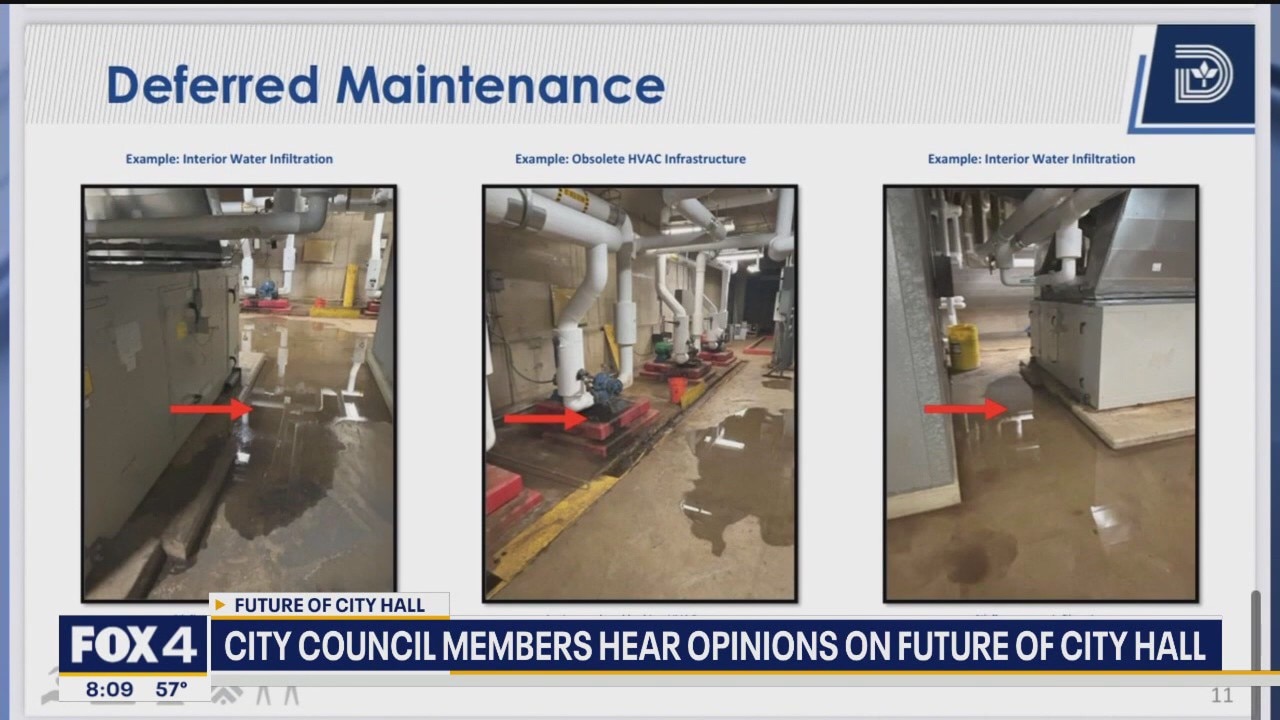Click the Deferred Maintenance slide title

click(385, 85)
